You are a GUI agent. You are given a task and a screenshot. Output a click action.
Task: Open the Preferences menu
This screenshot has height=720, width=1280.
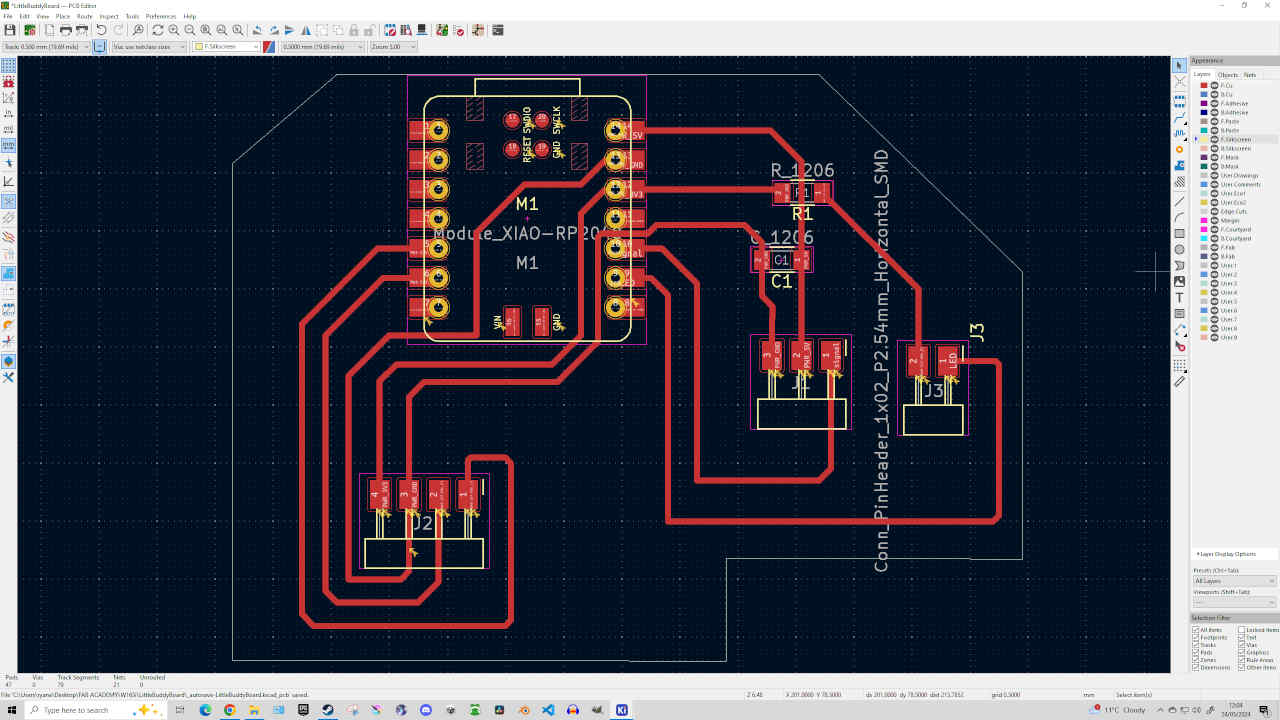(161, 16)
